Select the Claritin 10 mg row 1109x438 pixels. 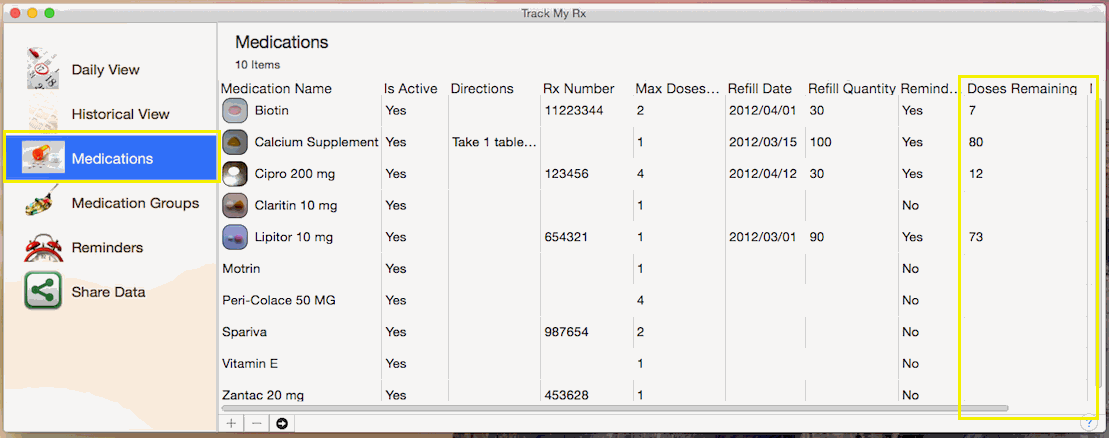click(295, 205)
